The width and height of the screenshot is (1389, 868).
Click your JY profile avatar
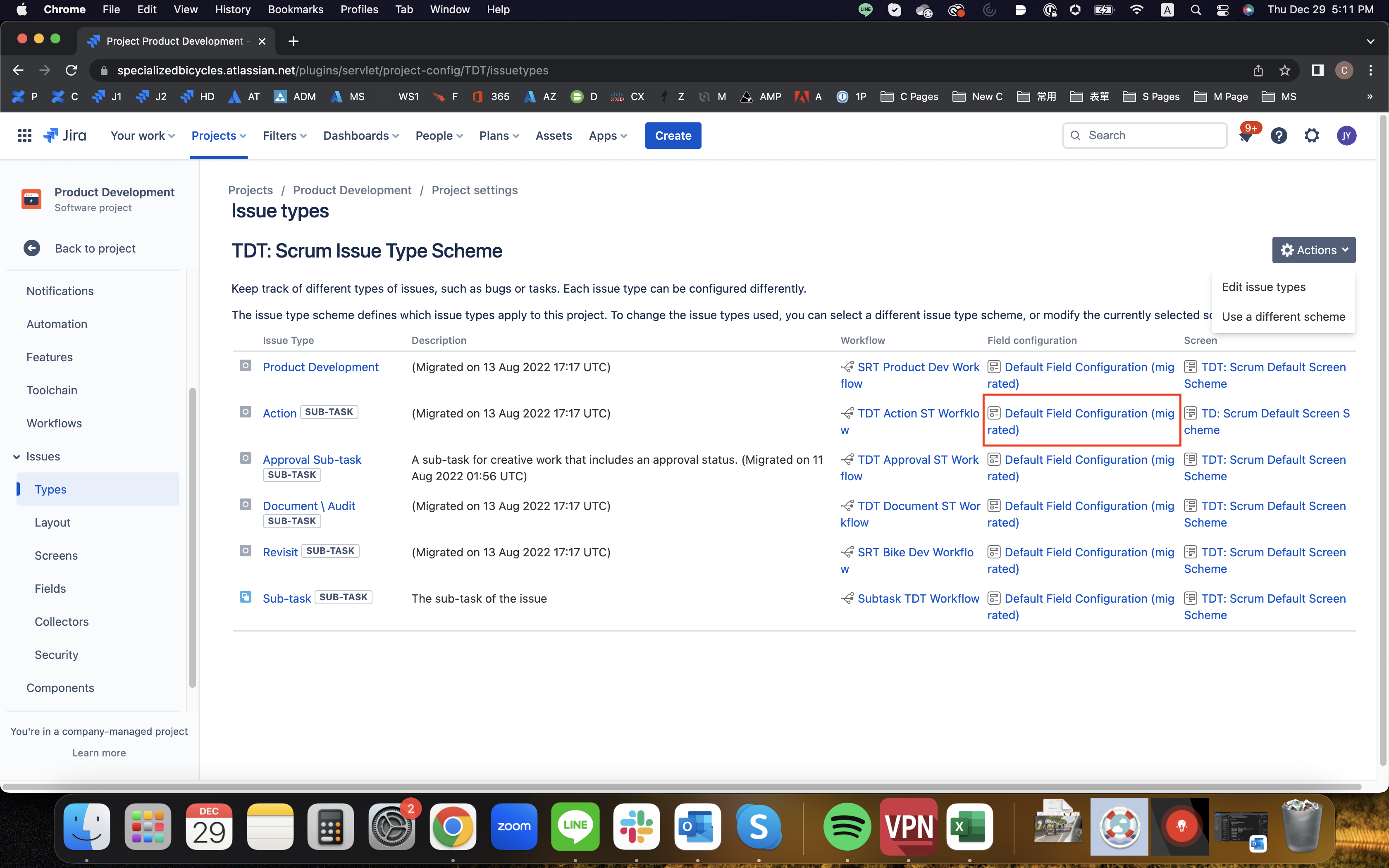click(x=1346, y=136)
